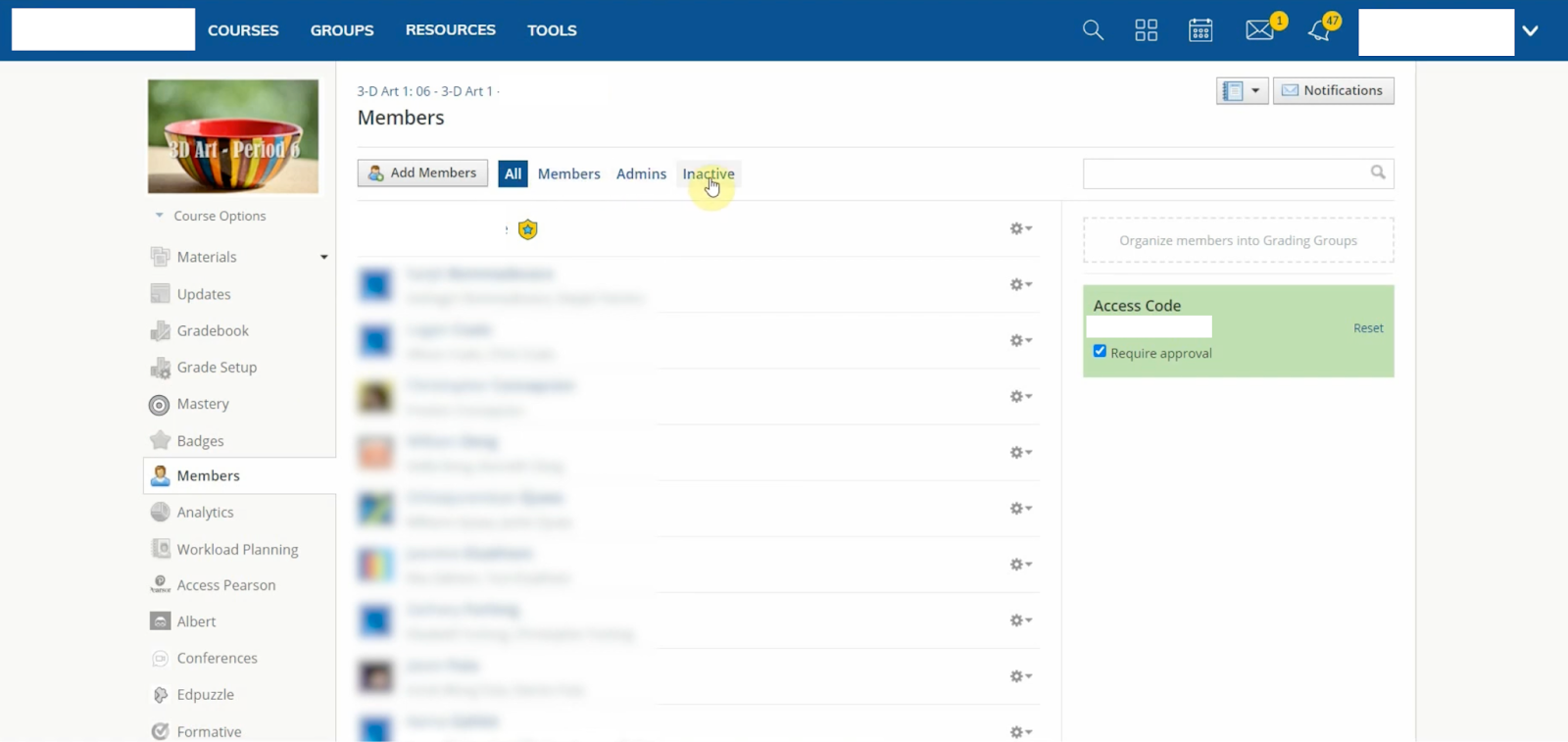Image resolution: width=1568 pixels, height=742 pixels.
Task: Switch to the Members filter tab
Action: pyautogui.click(x=568, y=173)
